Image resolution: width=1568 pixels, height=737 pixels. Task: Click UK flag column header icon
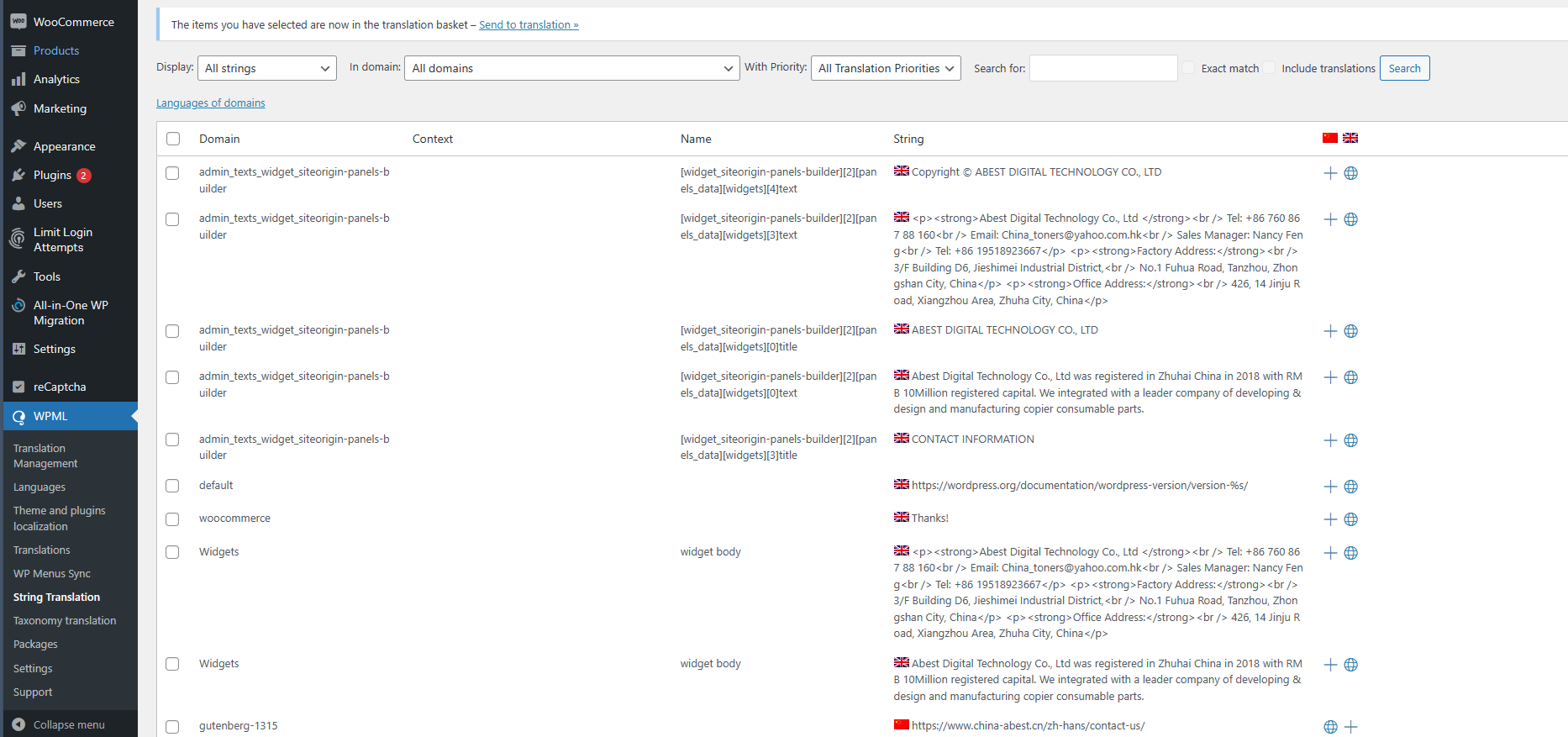point(1350,138)
